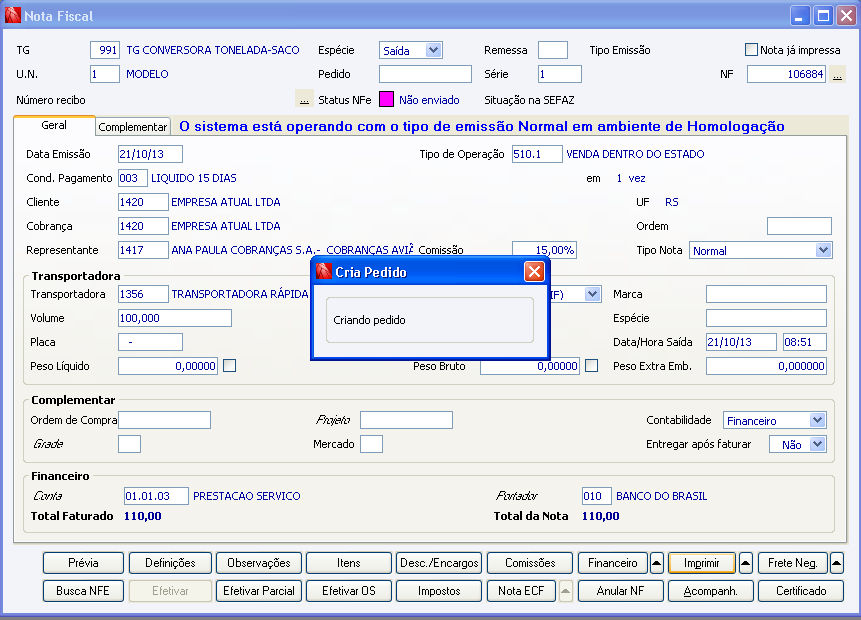Click the Acompanh. button
Image resolution: width=861 pixels, height=620 pixels.
(711, 591)
